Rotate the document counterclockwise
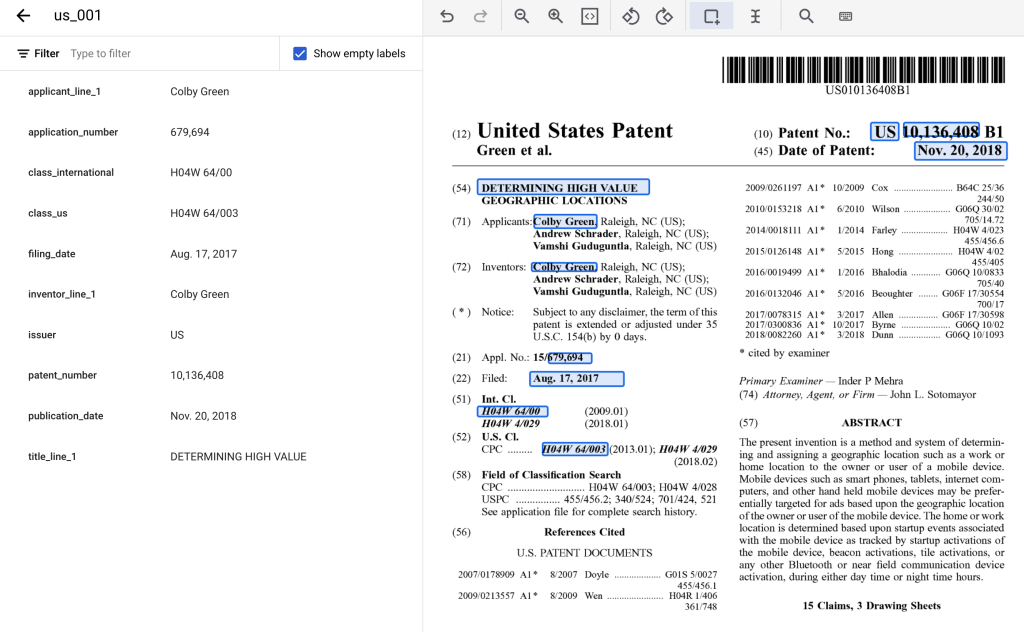The image size is (1024, 632). click(630, 16)
